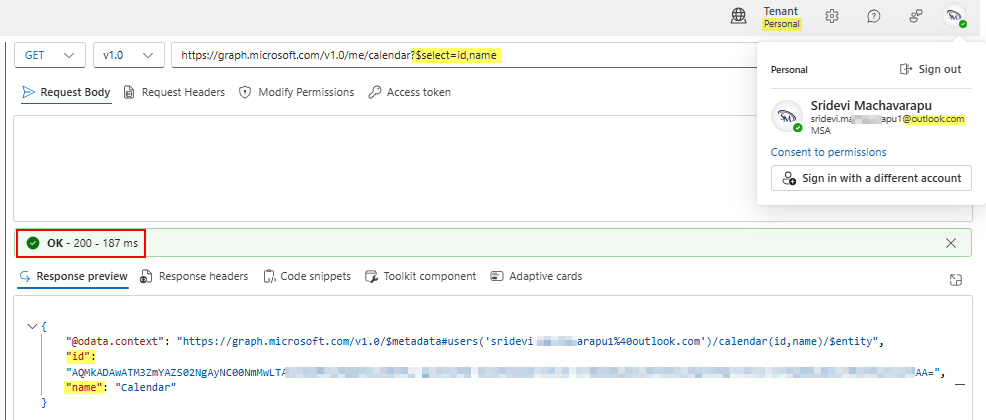986x420 pixels.
Task: Click the outlook.com email address
Action: [887, 119]
